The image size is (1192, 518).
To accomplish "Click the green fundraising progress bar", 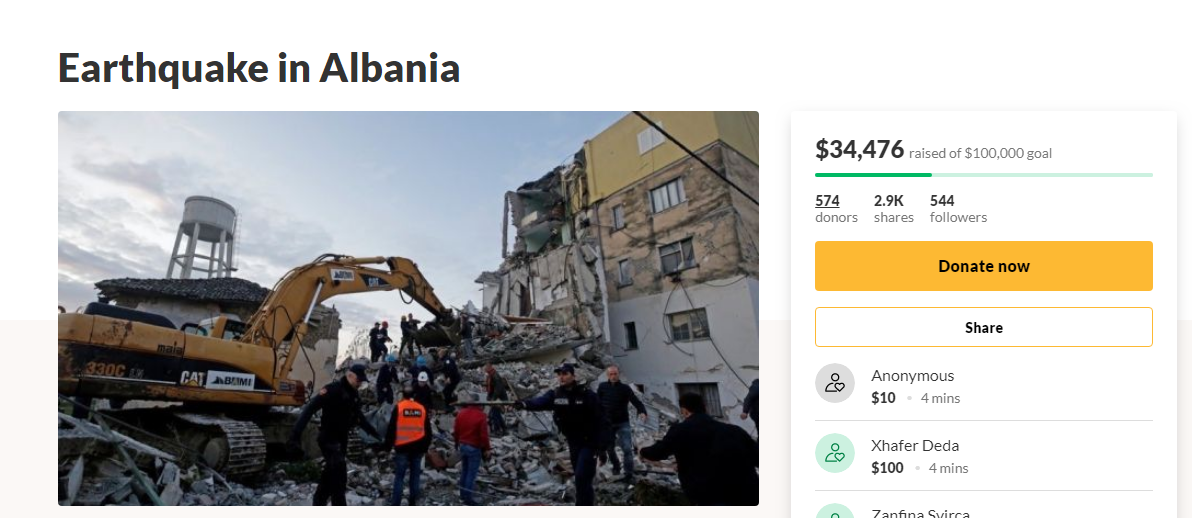I will point(984,175).
